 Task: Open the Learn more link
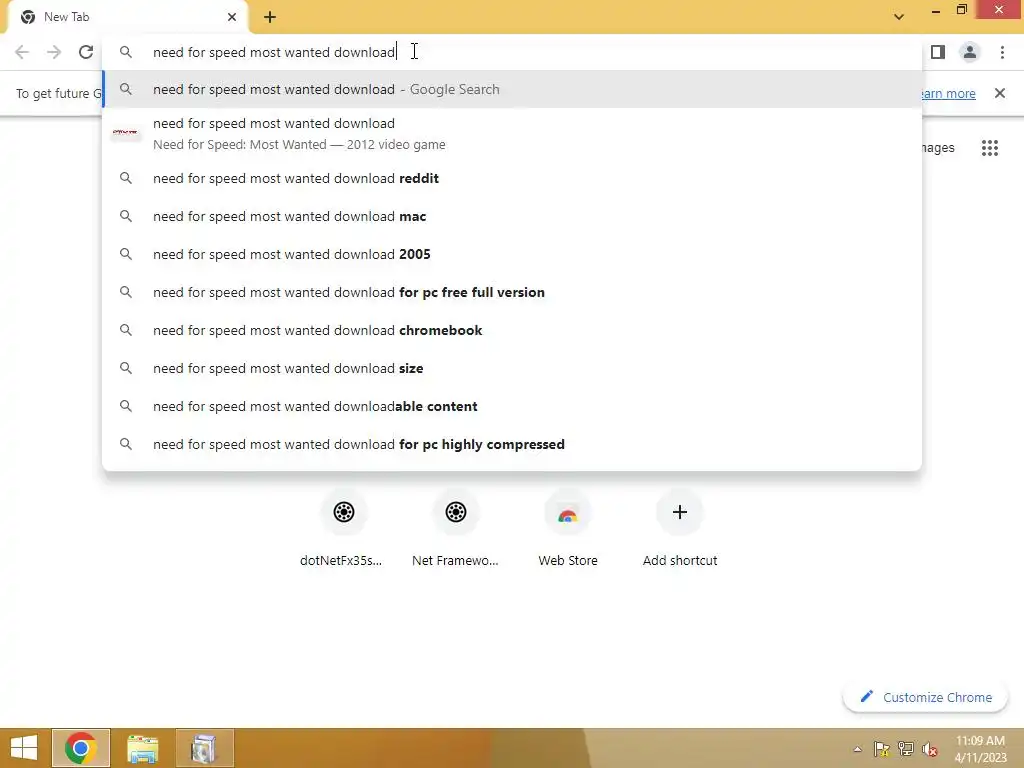(x=948, y=93)
